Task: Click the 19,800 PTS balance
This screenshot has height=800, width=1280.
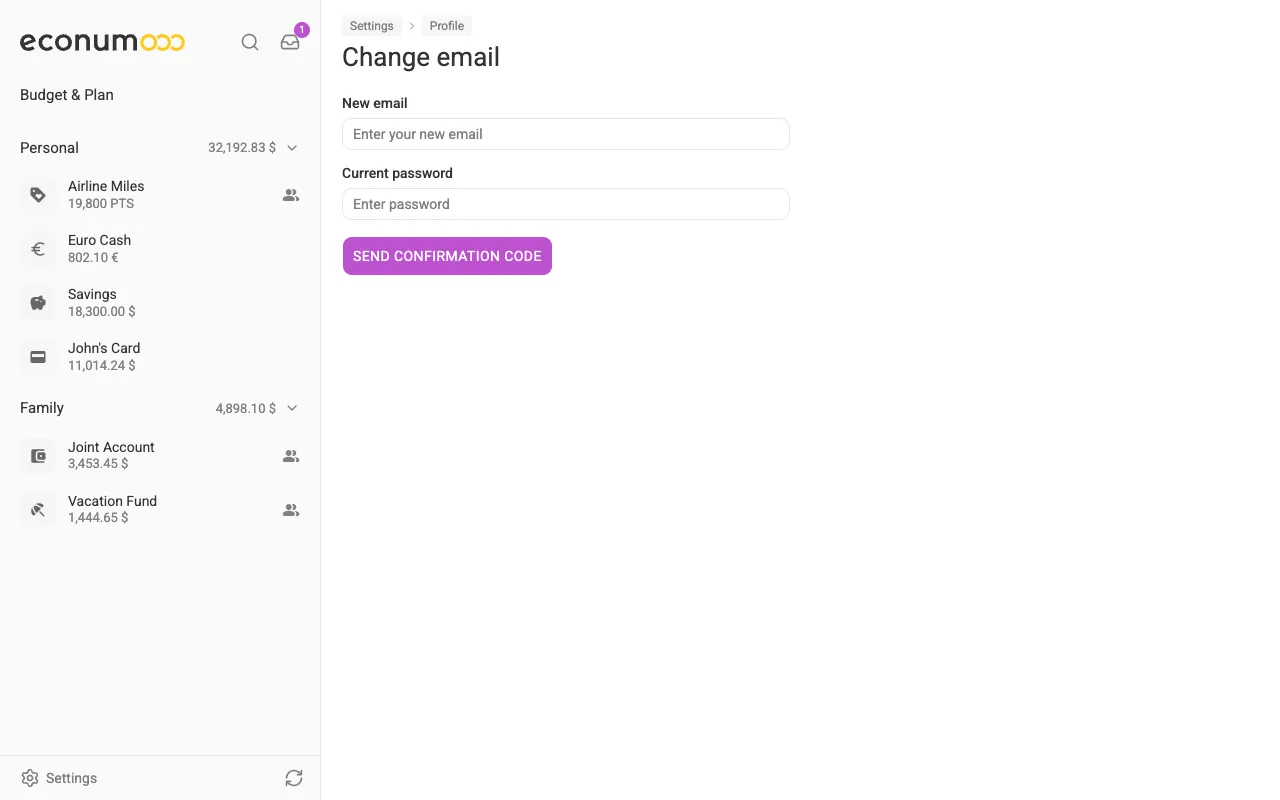Action: click(x=101, y=204)
